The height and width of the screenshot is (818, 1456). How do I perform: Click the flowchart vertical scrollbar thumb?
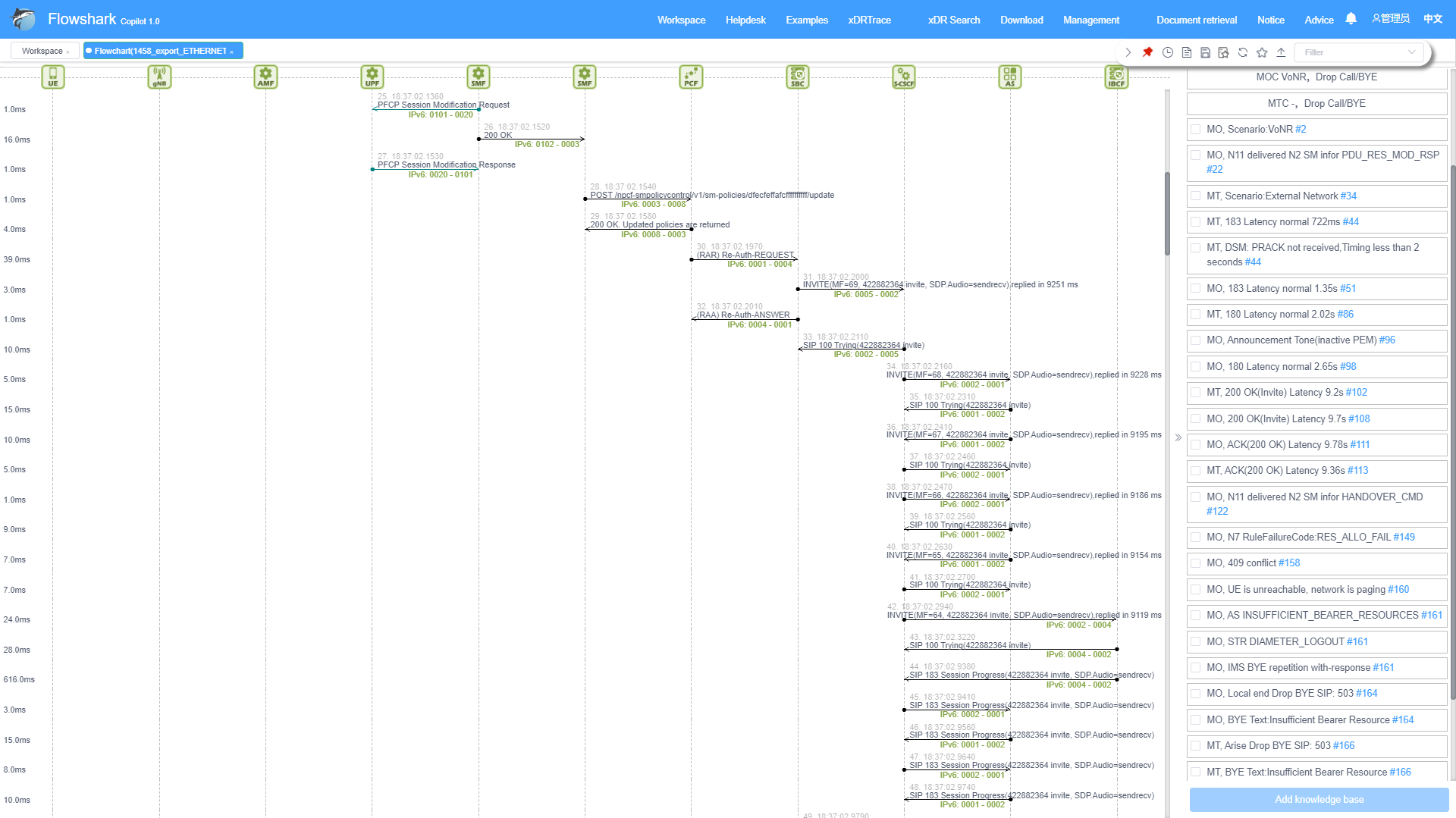pyautogui.click(x=1167, y=214)
